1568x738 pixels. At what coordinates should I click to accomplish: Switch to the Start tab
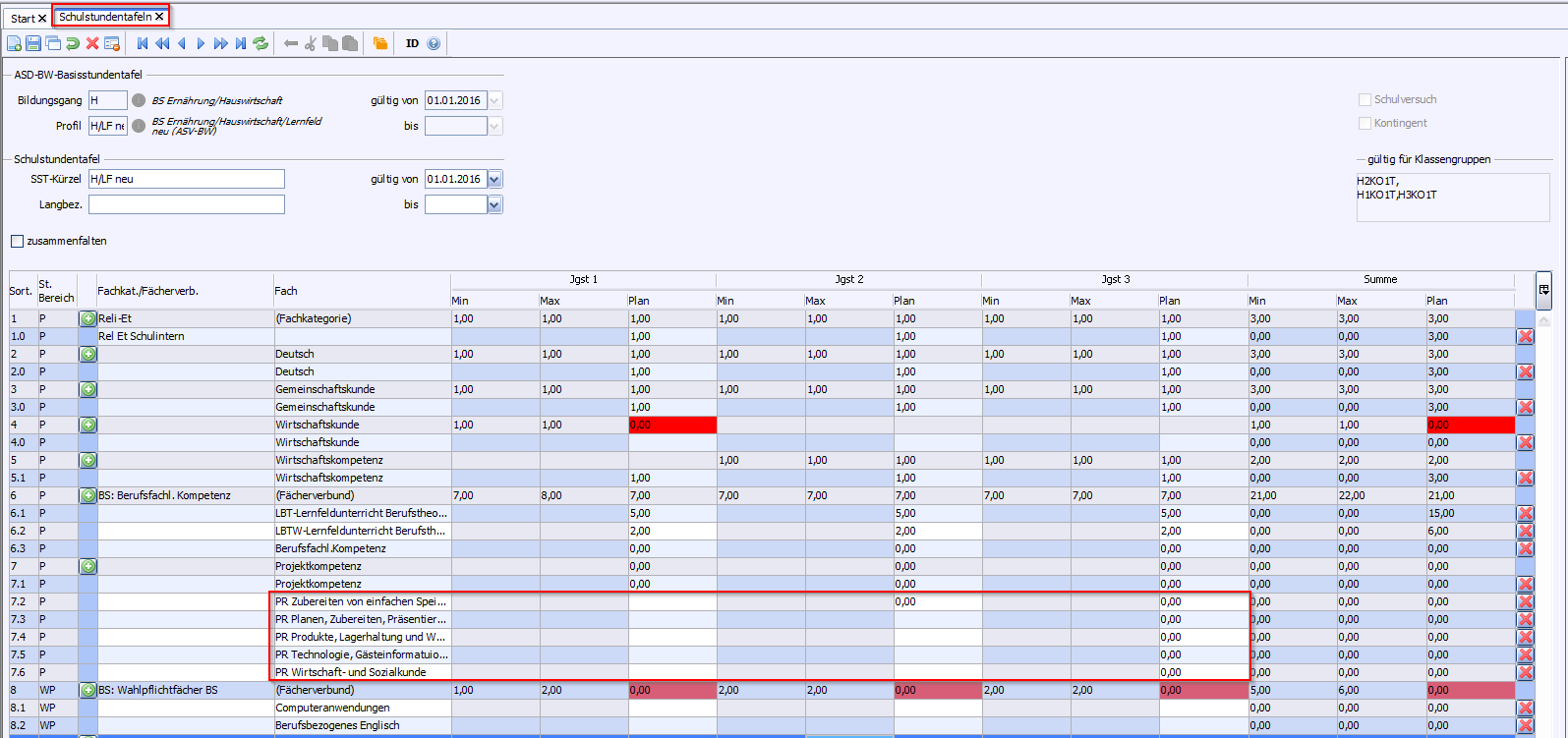pyautogui.click(x=23, y=19)
